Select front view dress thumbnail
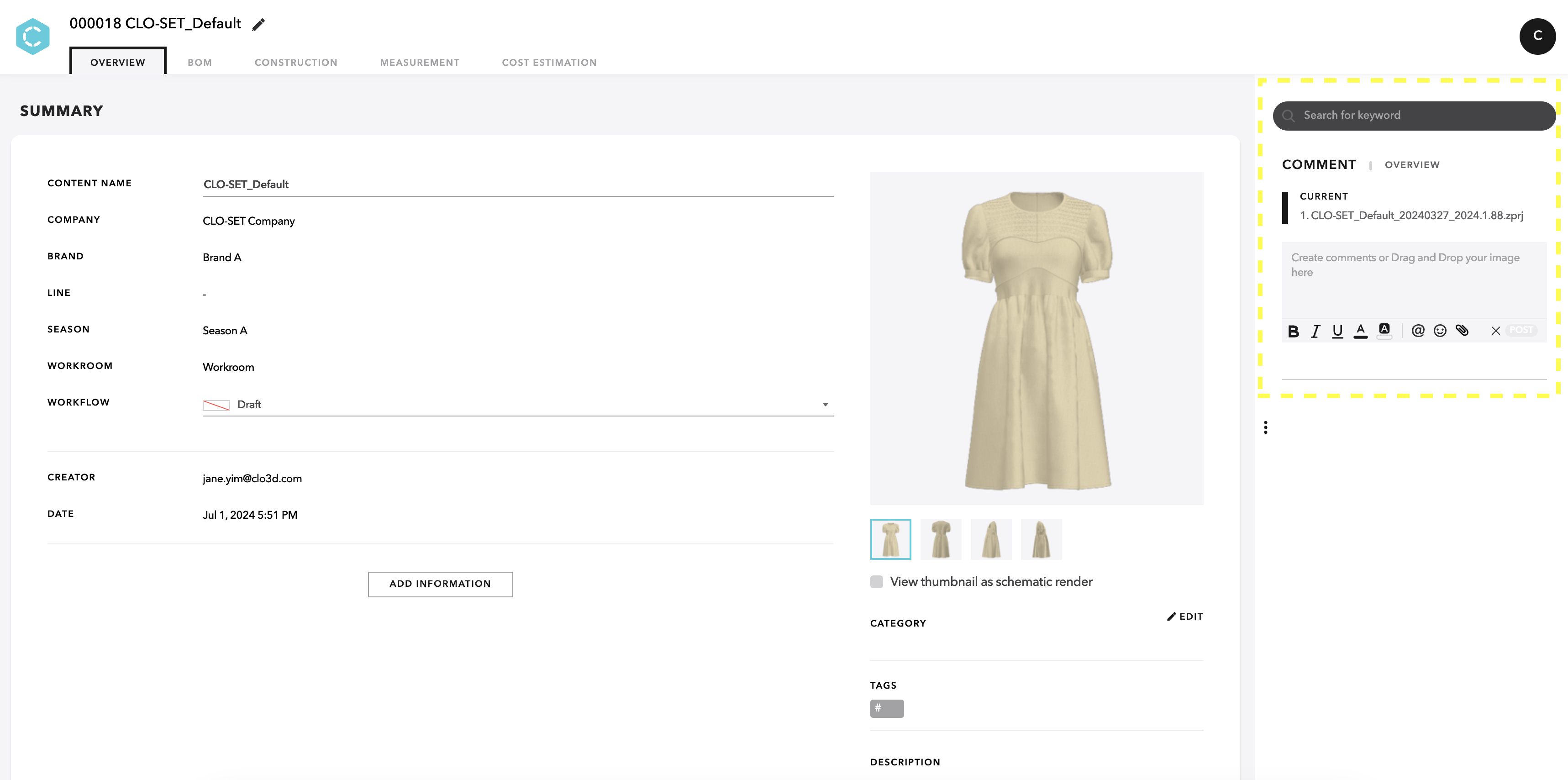1568x780 pixels. pyautogui.click(x=890, y=539)
